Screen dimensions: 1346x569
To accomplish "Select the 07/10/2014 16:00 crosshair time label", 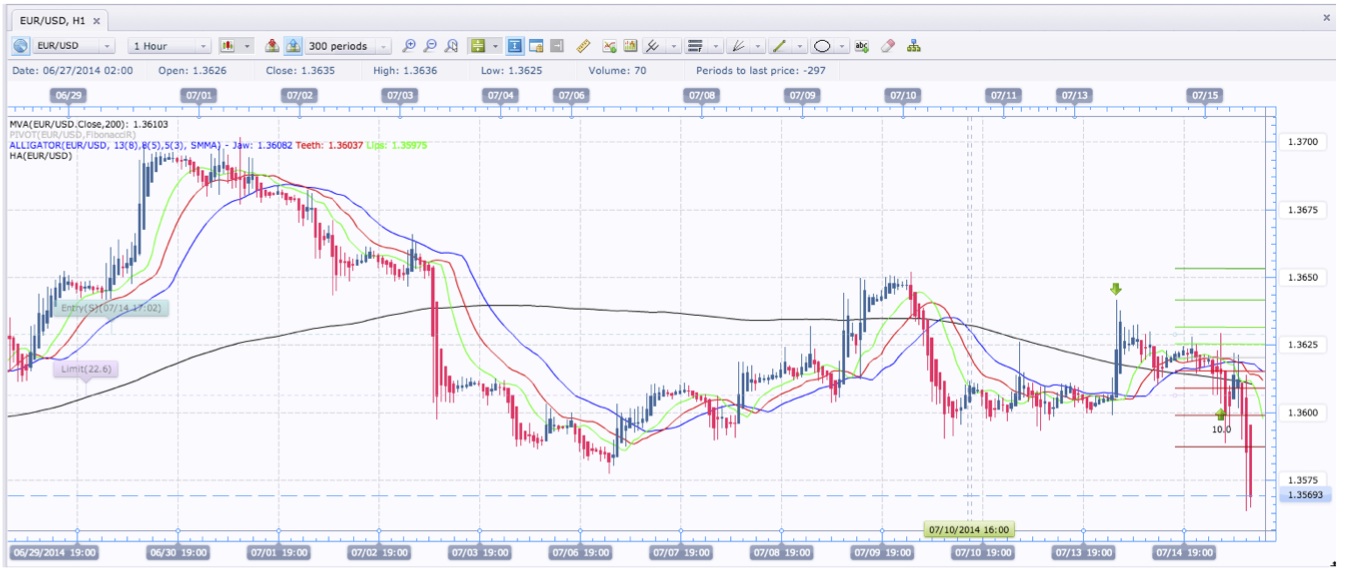I will (x=969, y=530).
